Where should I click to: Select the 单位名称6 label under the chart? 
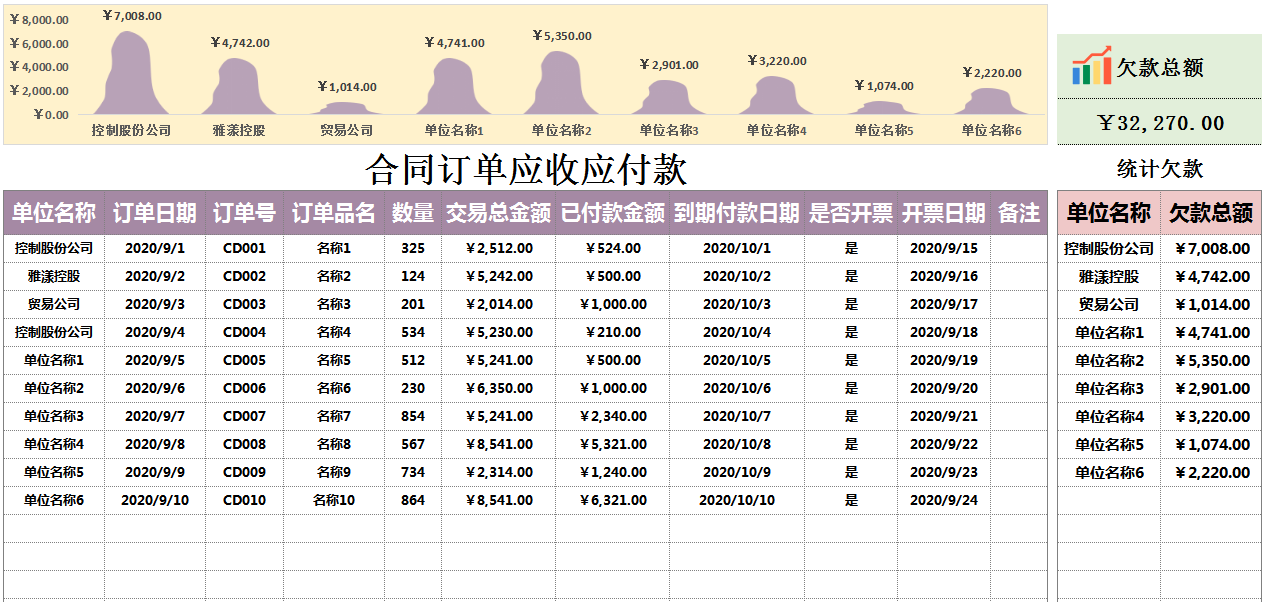coord(992,128)
